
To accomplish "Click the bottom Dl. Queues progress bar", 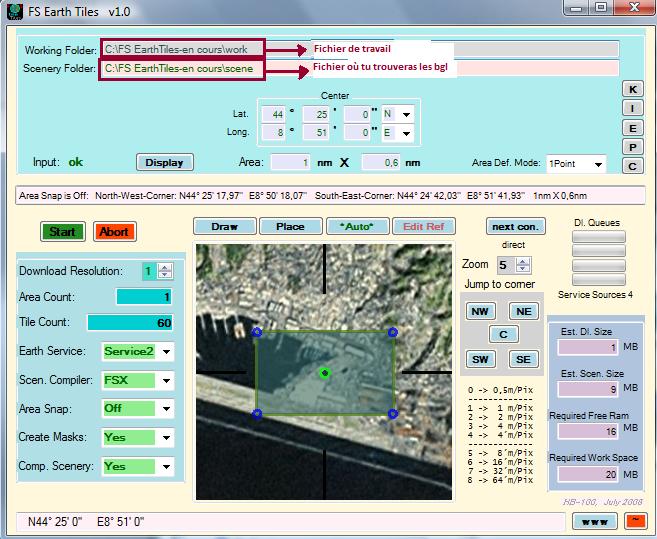I will tap(599, 280).
